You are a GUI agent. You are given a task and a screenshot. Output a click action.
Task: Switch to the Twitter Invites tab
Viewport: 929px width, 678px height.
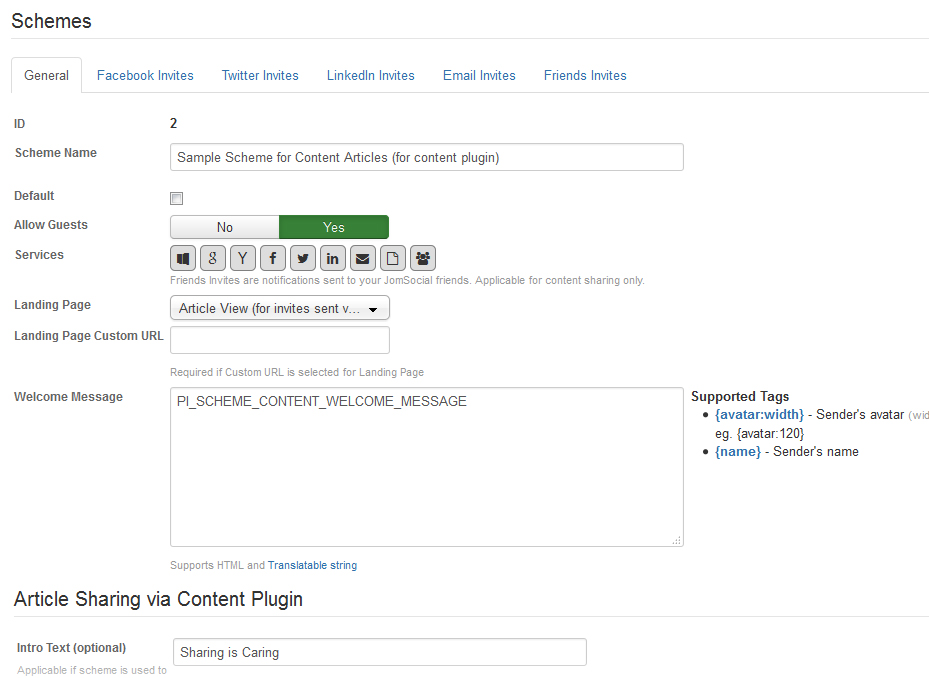[260, 75]
